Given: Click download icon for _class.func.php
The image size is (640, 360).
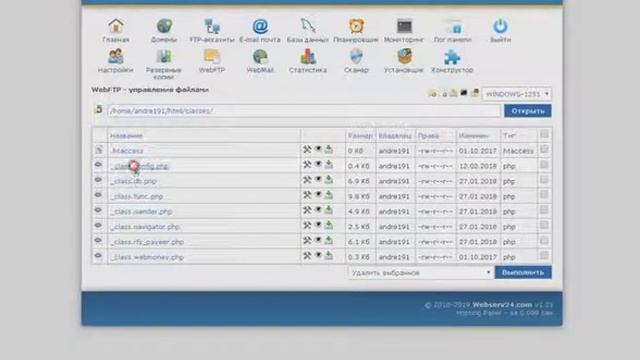Looking at the screenshot, I should click(329, 195).
